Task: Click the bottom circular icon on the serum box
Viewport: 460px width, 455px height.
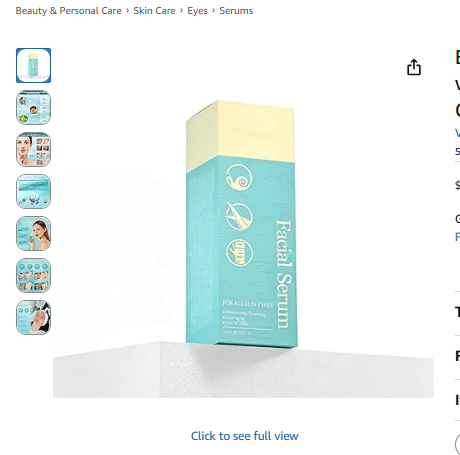Action: point(239,253)
